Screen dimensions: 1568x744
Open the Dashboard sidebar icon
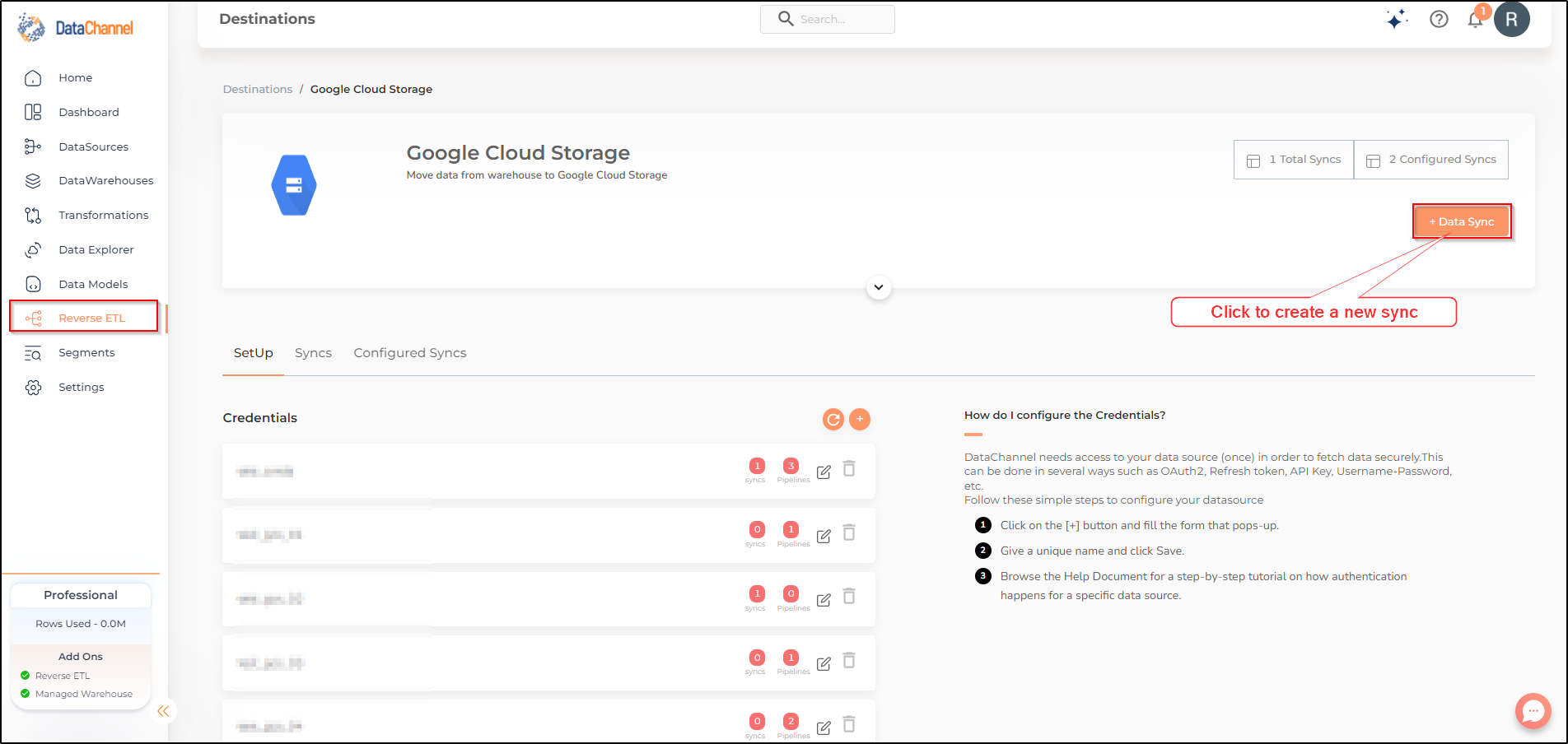(33, 112)
